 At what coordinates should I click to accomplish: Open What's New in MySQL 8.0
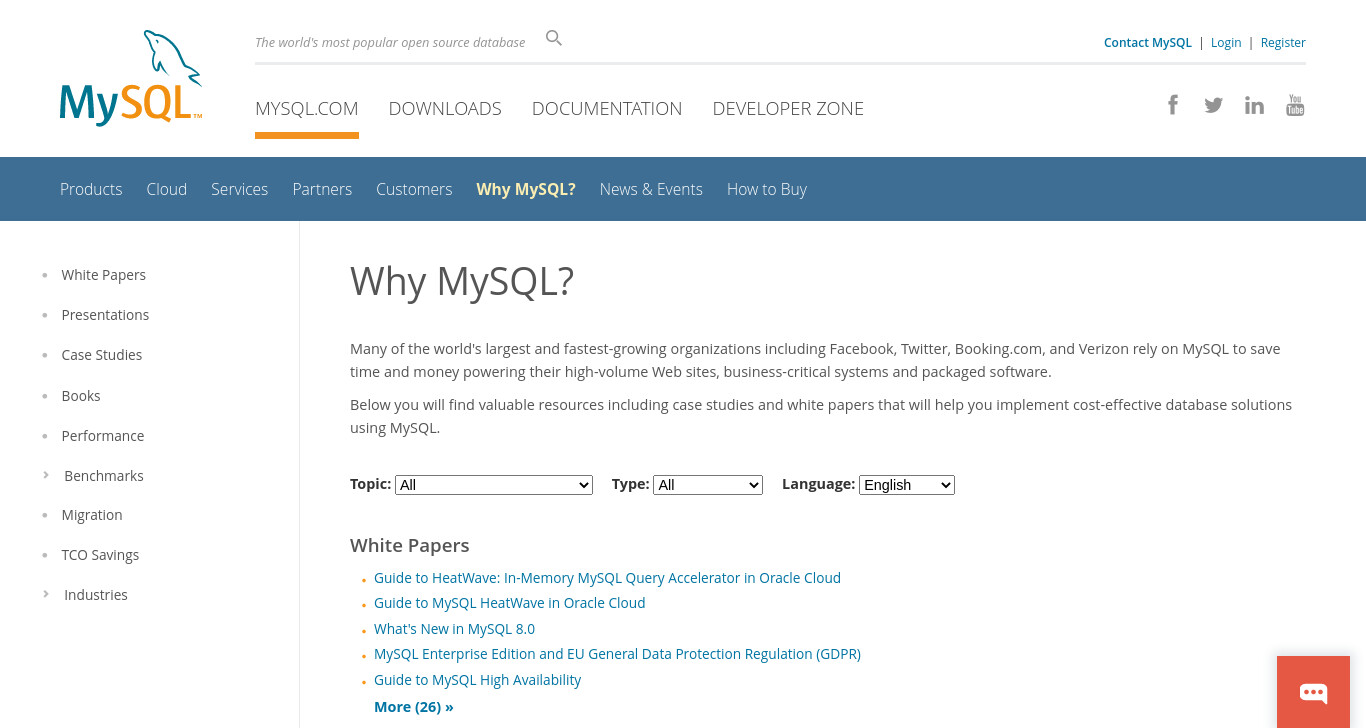[454, 629]
